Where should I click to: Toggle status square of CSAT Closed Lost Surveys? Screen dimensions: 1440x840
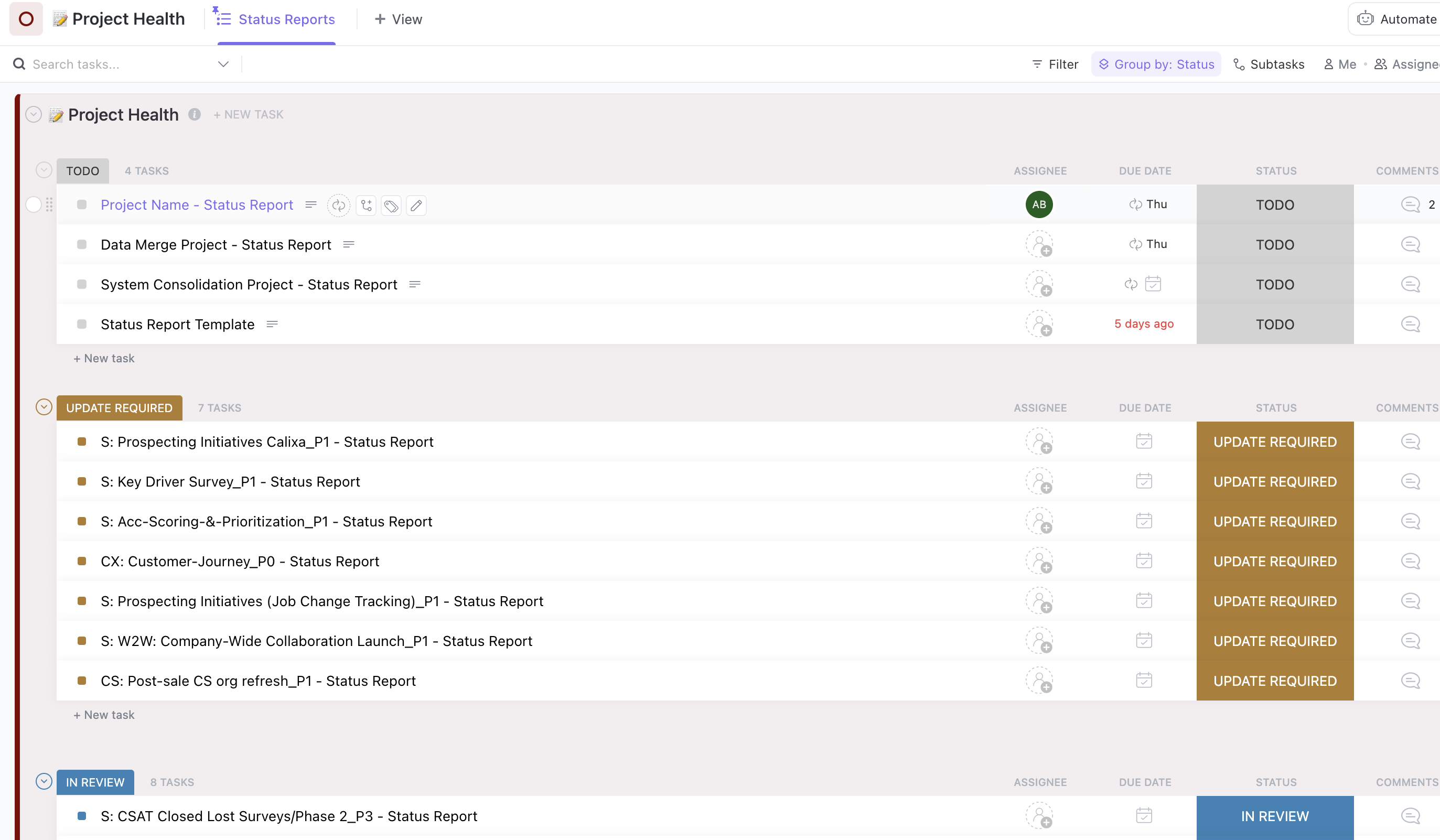click(82, 816)
